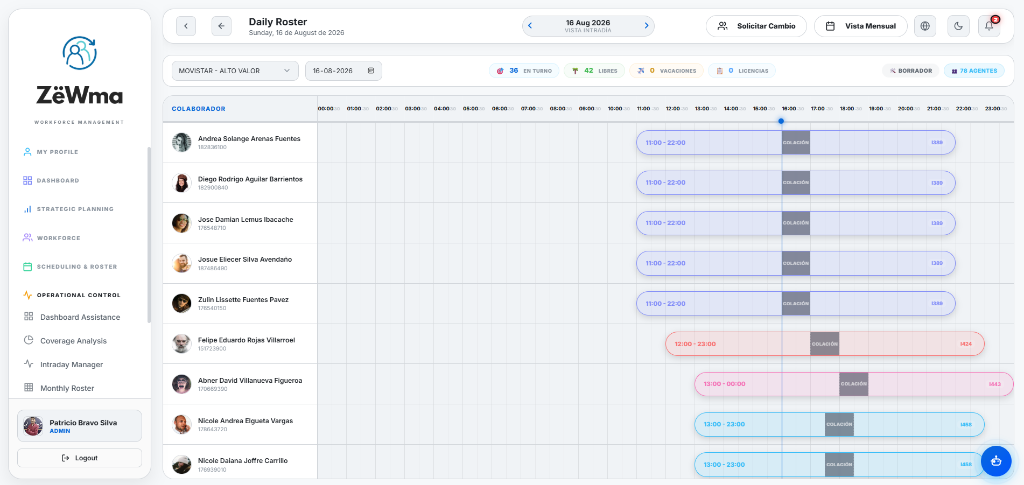Click 12:00 hour label in timeline
This screenshot has width=1024, height=485.
click(673, 109)
